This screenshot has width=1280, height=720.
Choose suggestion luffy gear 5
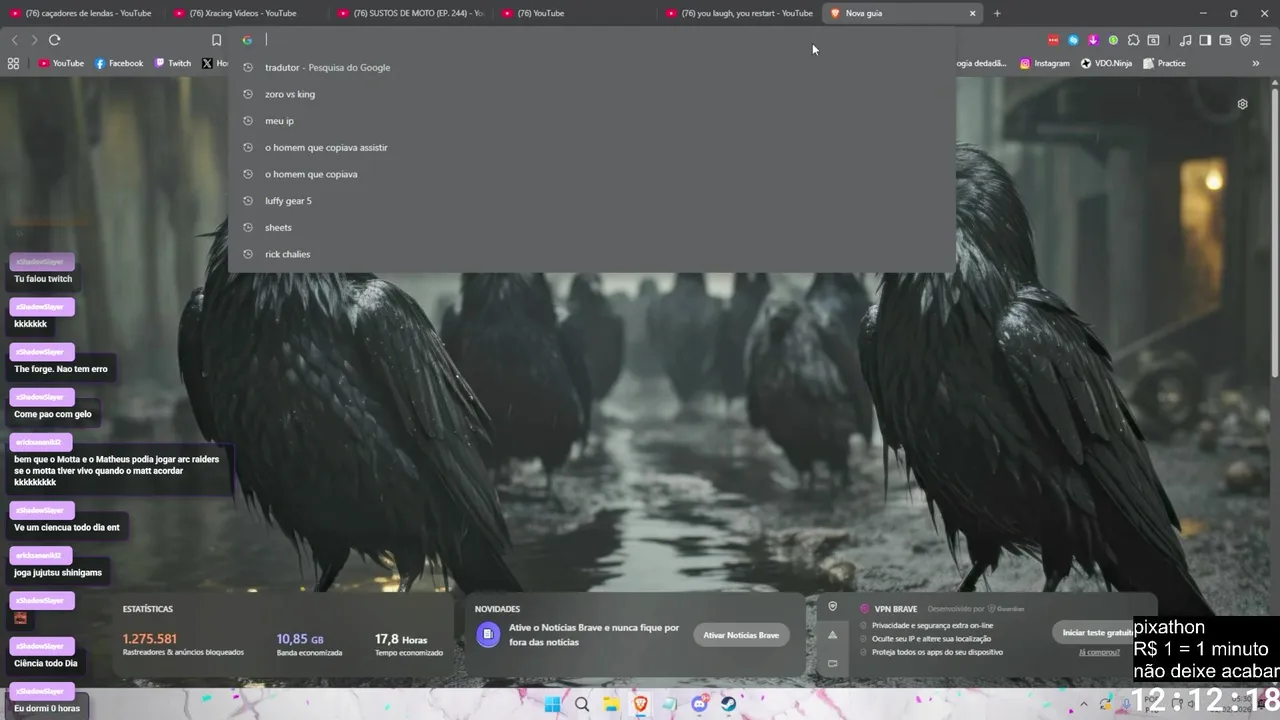[x=592, y=201]
